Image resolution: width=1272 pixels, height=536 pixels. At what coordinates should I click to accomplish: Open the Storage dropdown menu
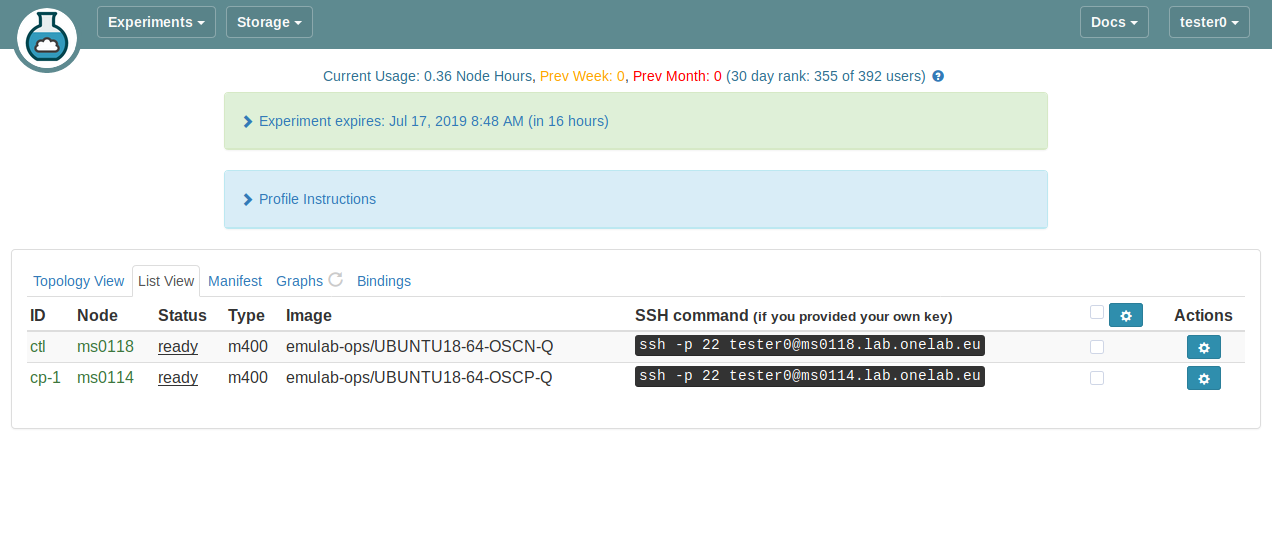(x=269, y=22)
